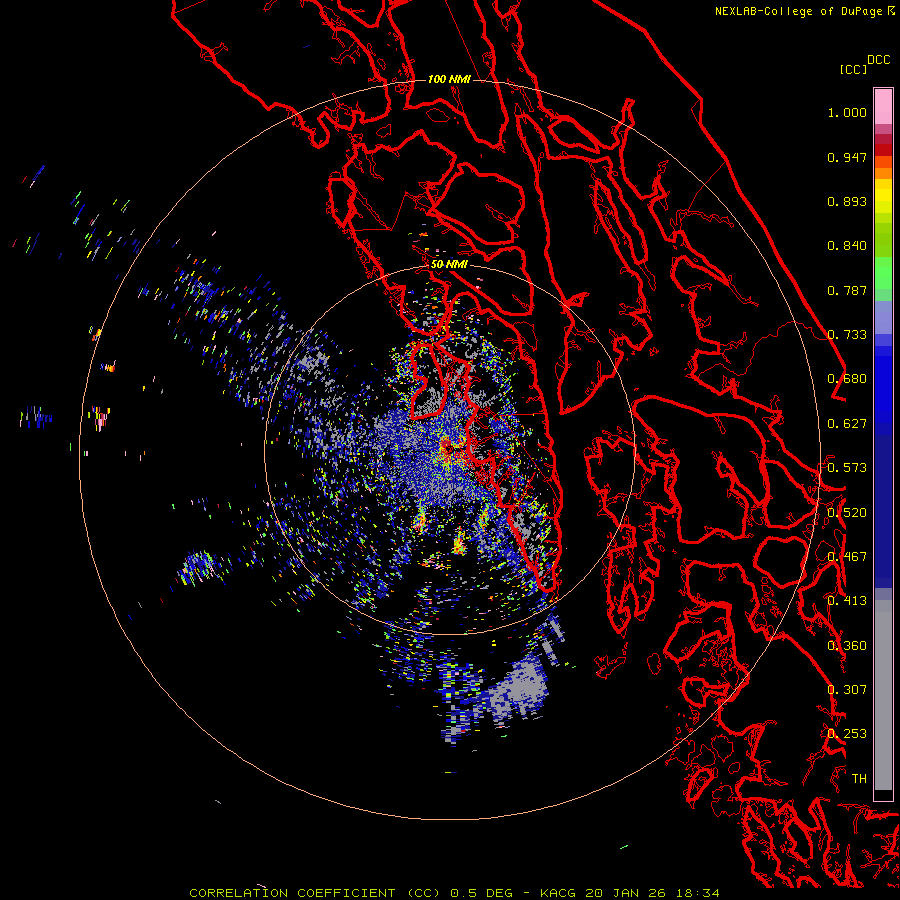Click the 50 NMI range ring label

449,265
